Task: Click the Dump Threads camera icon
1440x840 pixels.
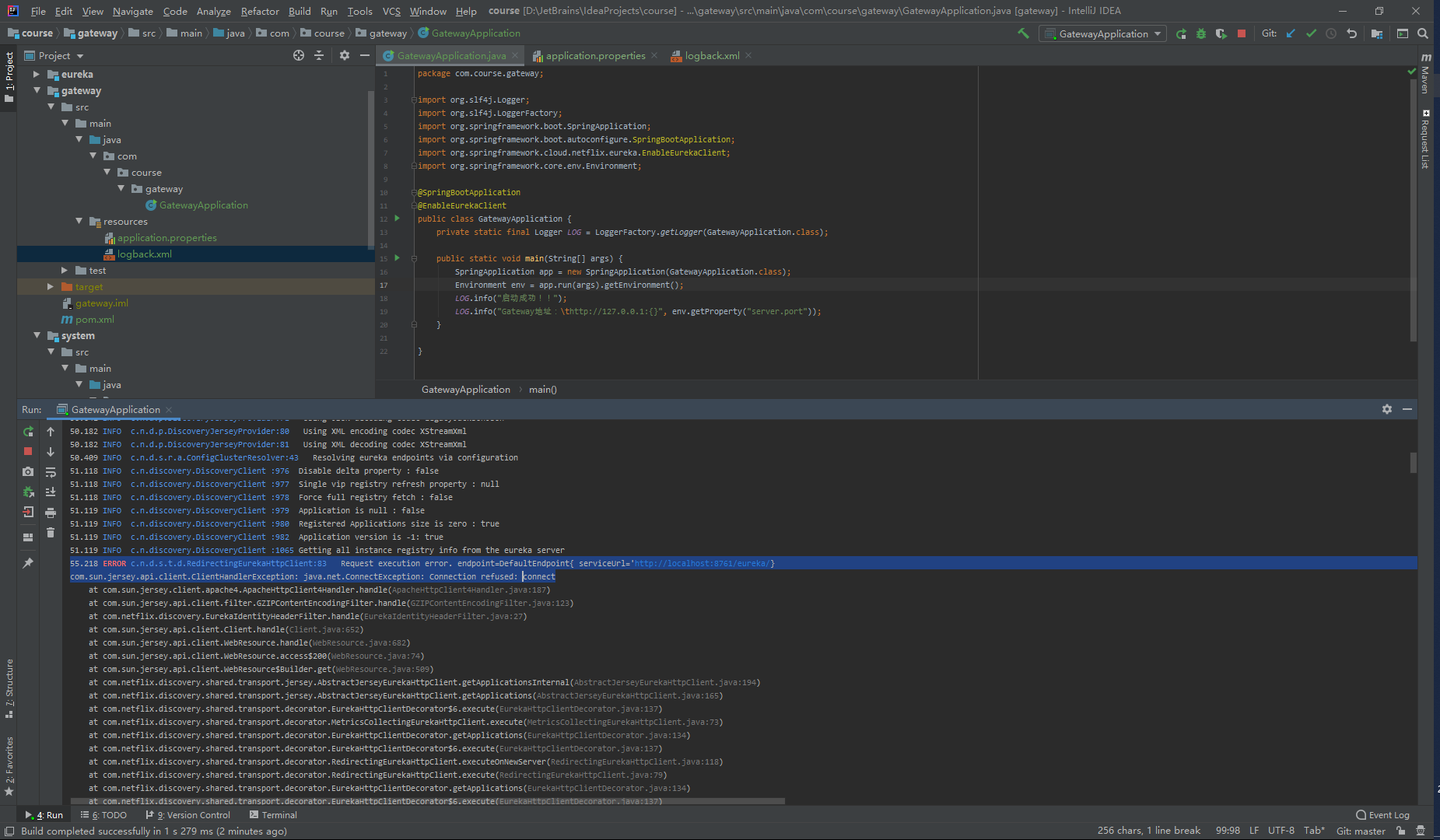Action: (28, 471)
